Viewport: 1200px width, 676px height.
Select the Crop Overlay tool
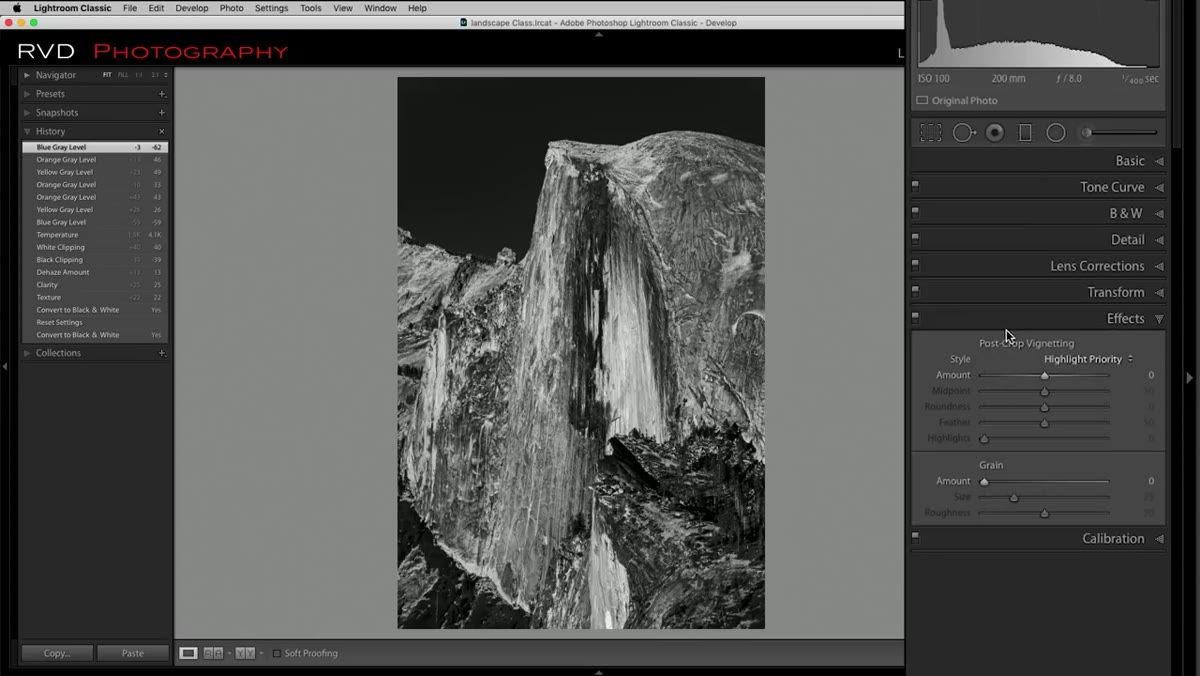[931, 132]
